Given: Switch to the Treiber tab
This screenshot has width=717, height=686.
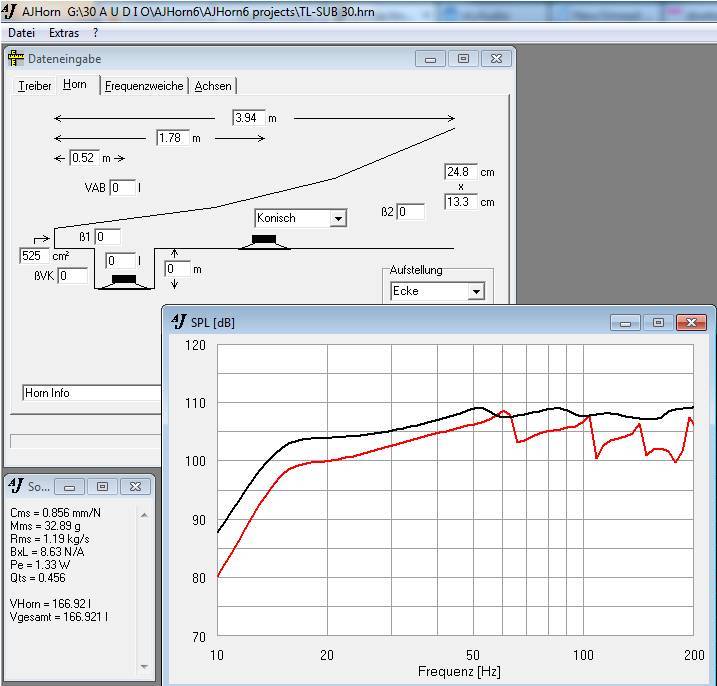Looking at the screenshot, I should pos(35,86).
